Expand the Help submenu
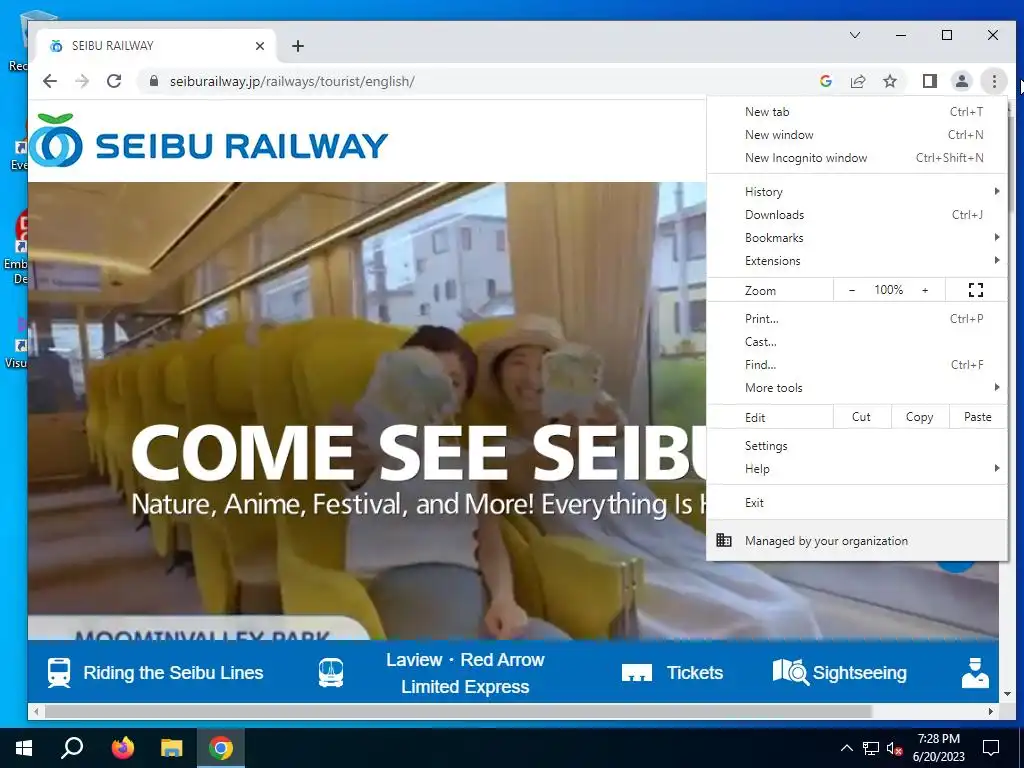 (857, 468)
